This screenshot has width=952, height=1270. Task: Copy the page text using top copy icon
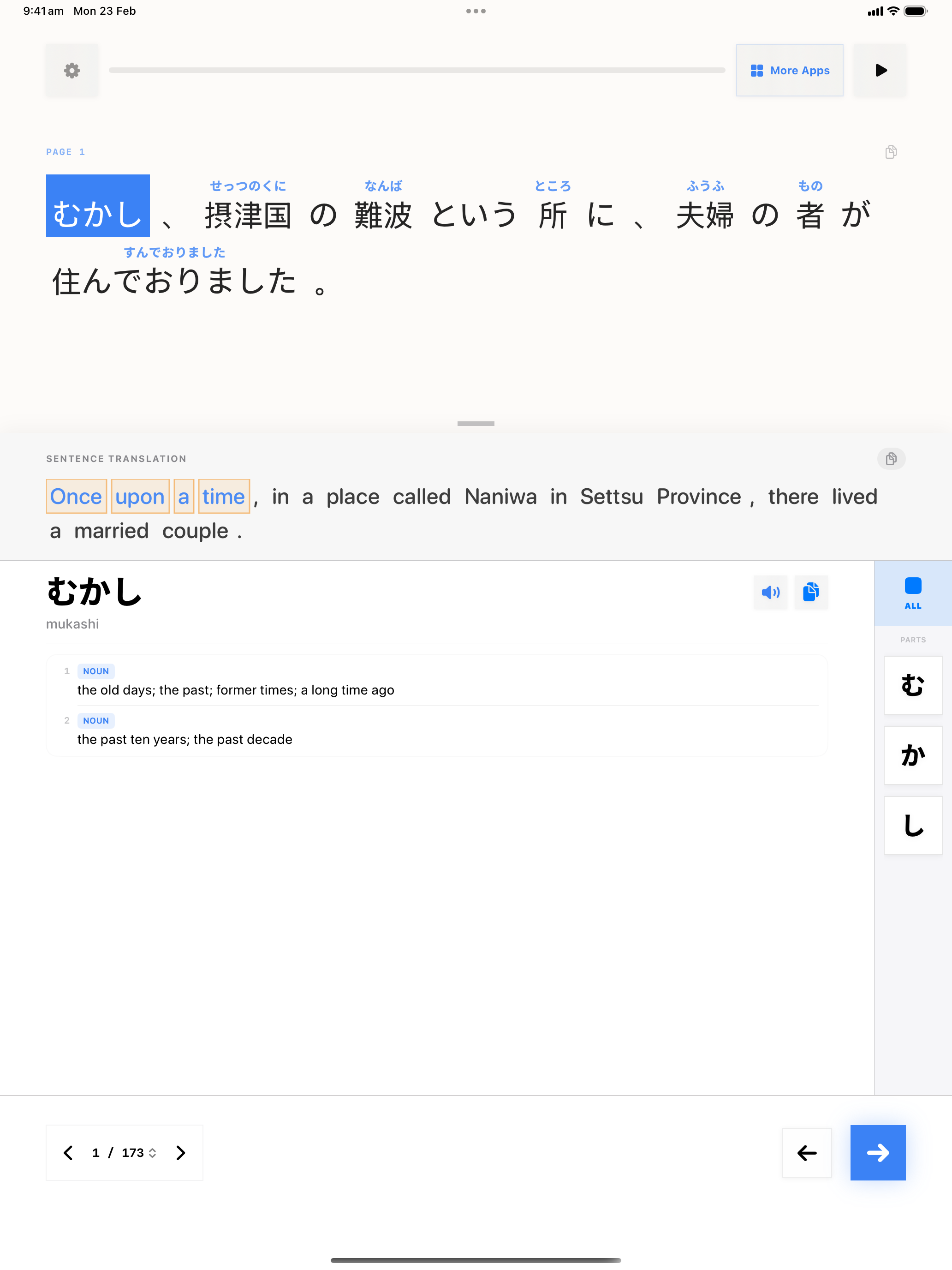click(x=891, y=152)
